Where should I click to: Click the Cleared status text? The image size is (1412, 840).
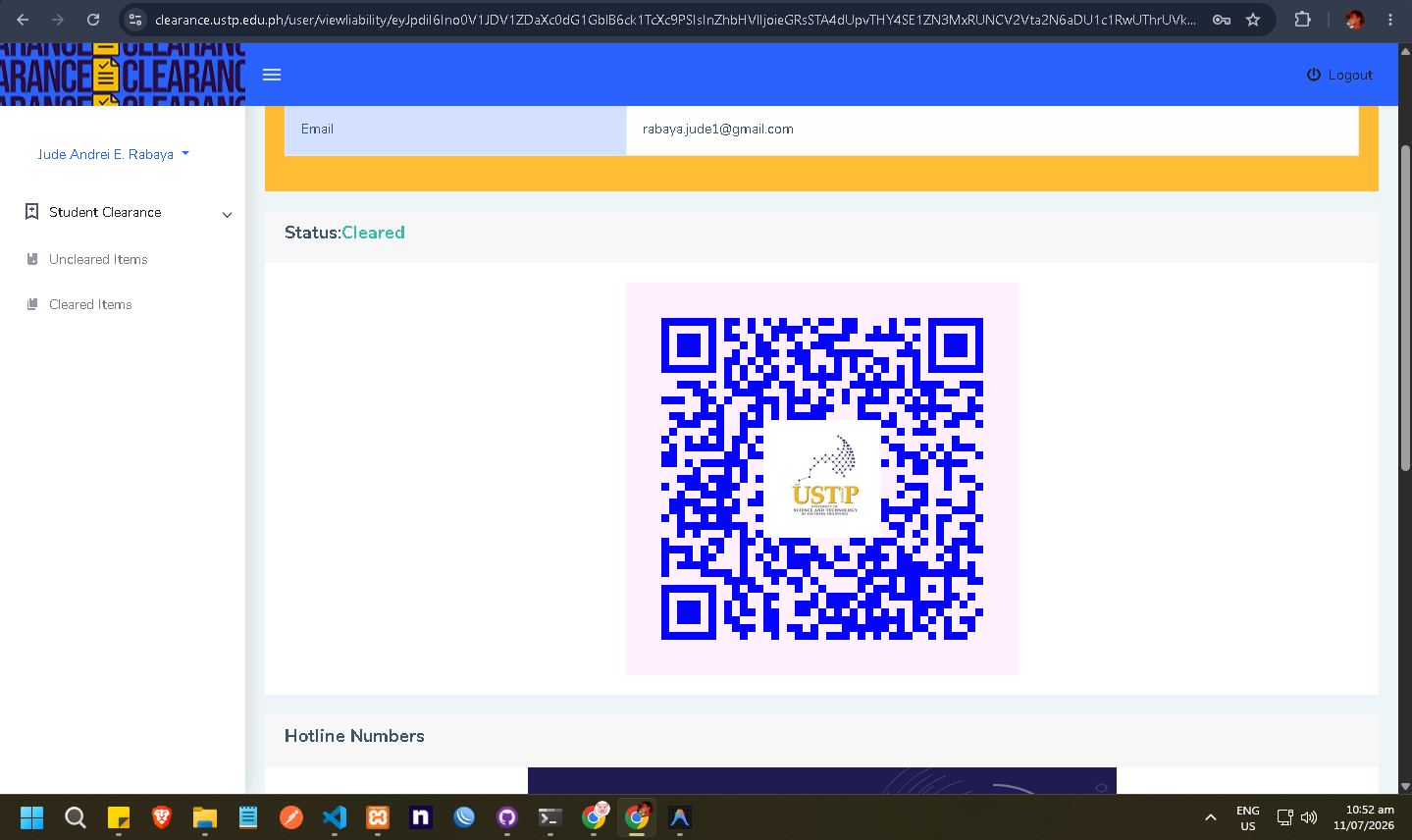click(373, 233)
